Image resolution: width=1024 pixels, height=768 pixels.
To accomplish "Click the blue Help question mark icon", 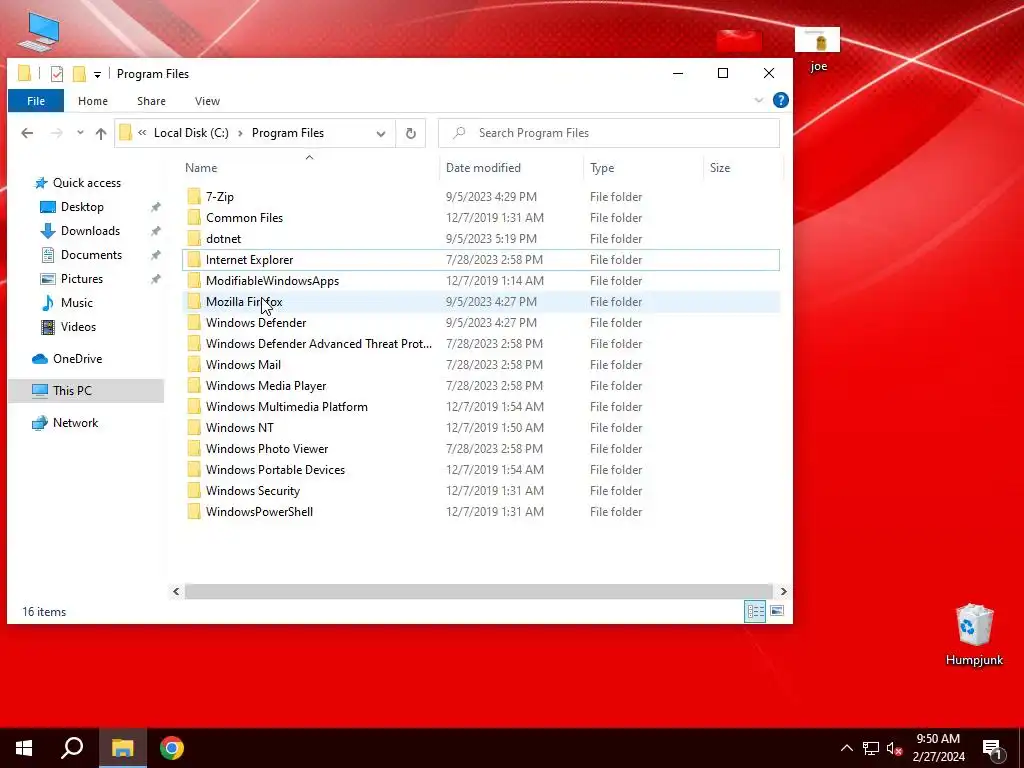I will [x=780, y=100].
